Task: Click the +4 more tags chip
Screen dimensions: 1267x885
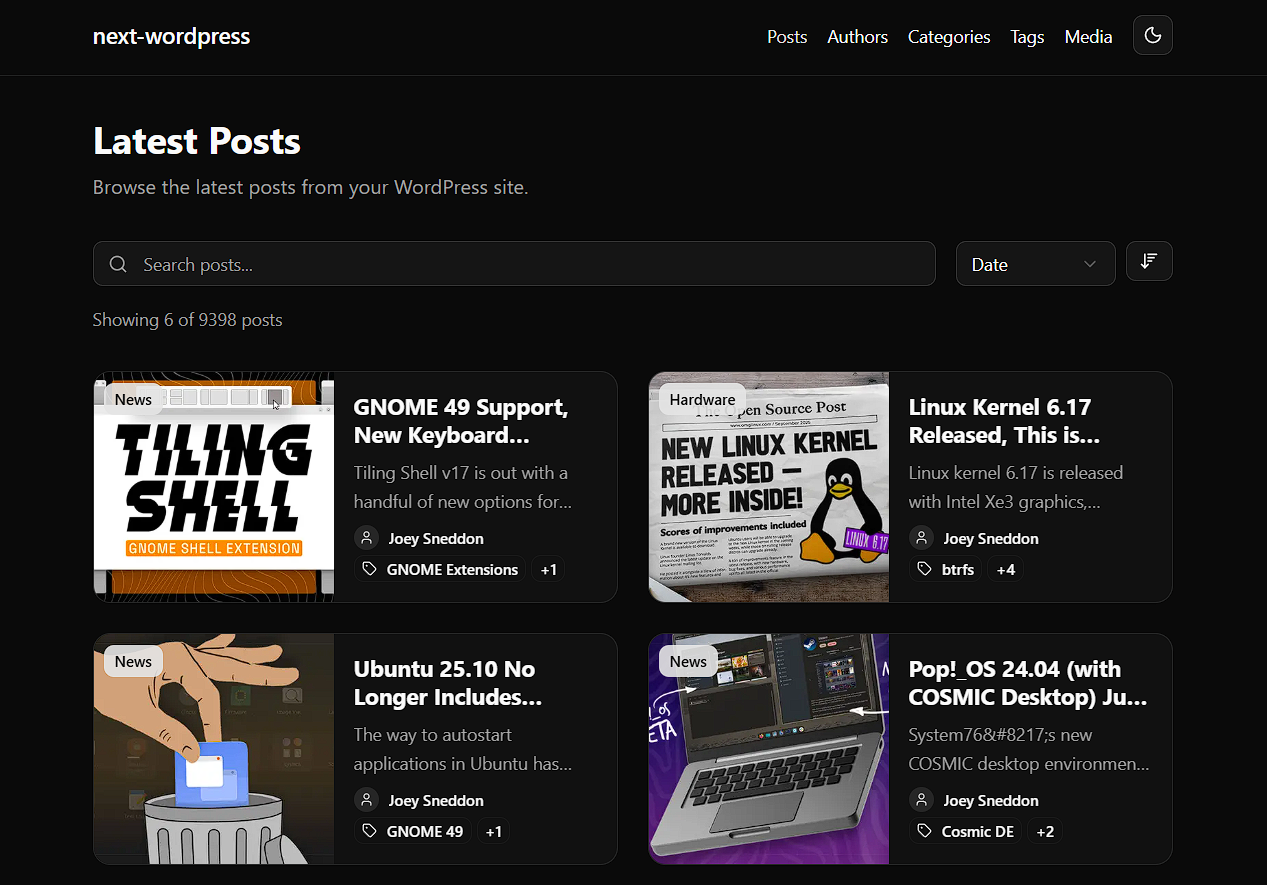Action: [1006, 569]
